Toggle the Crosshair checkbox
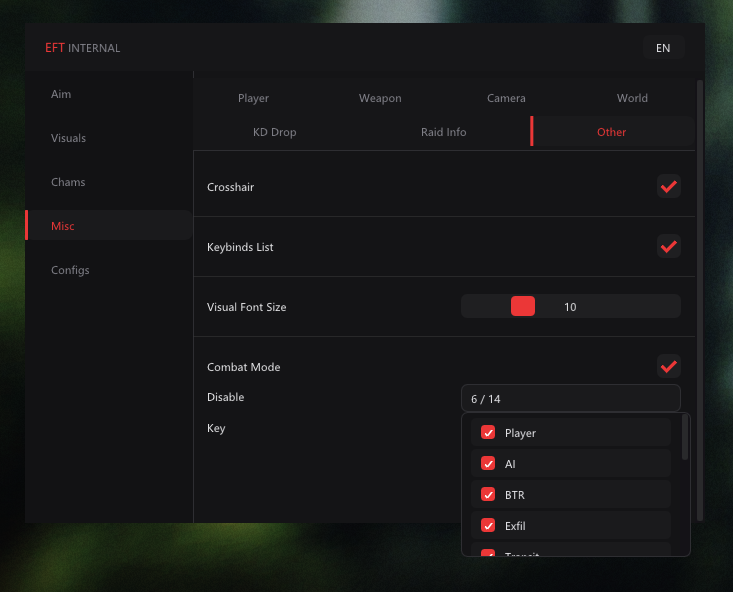733x592 pixels. click(x=668, y=187)
